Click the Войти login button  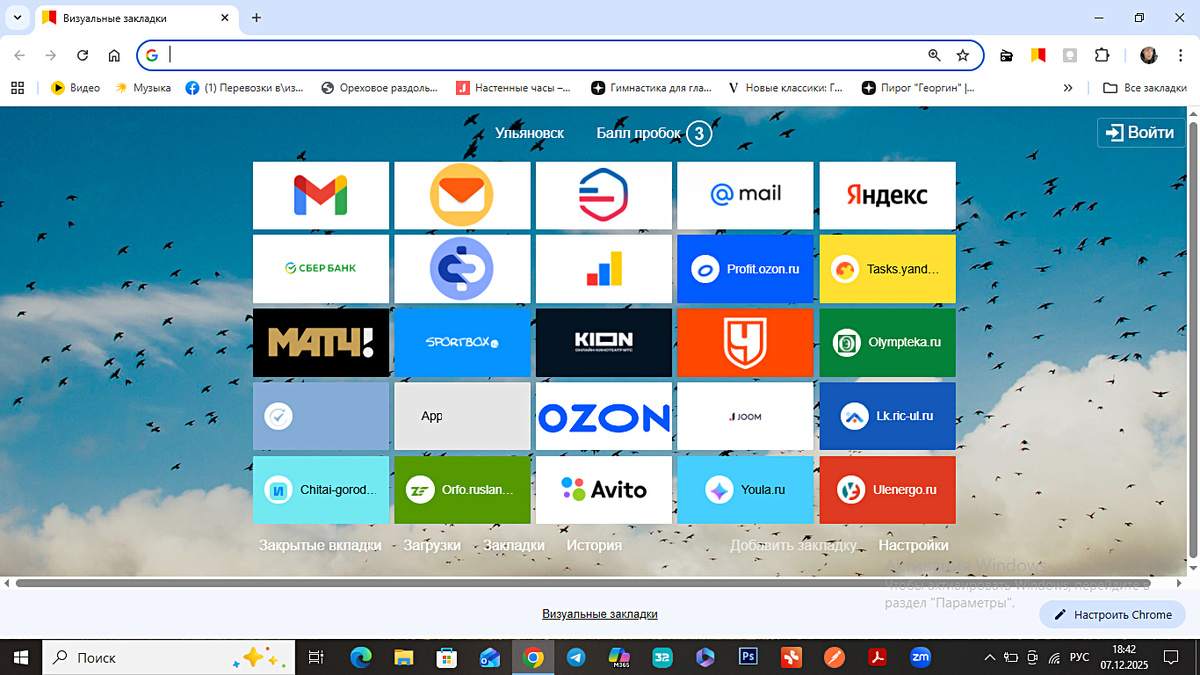1141,132
